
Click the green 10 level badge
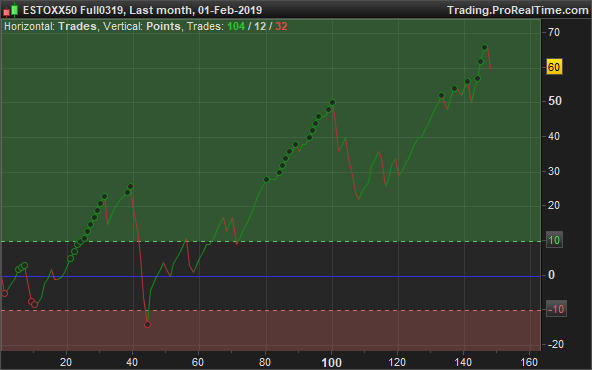click(x=554, y=240)
